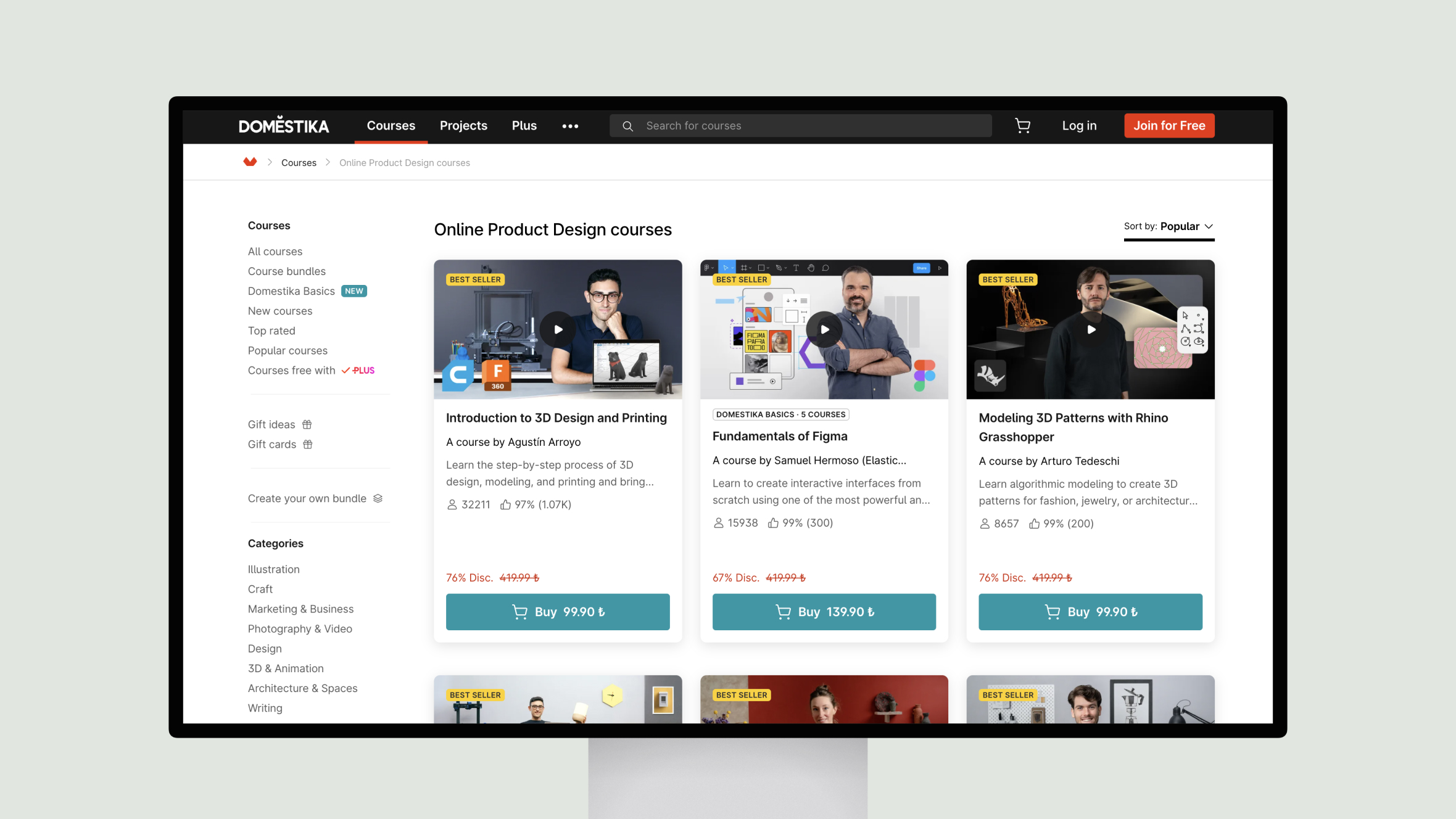Toggle play on Modeling 3D Patterns video
This screenshot has height=819, width=1456.
point(1090,329)
